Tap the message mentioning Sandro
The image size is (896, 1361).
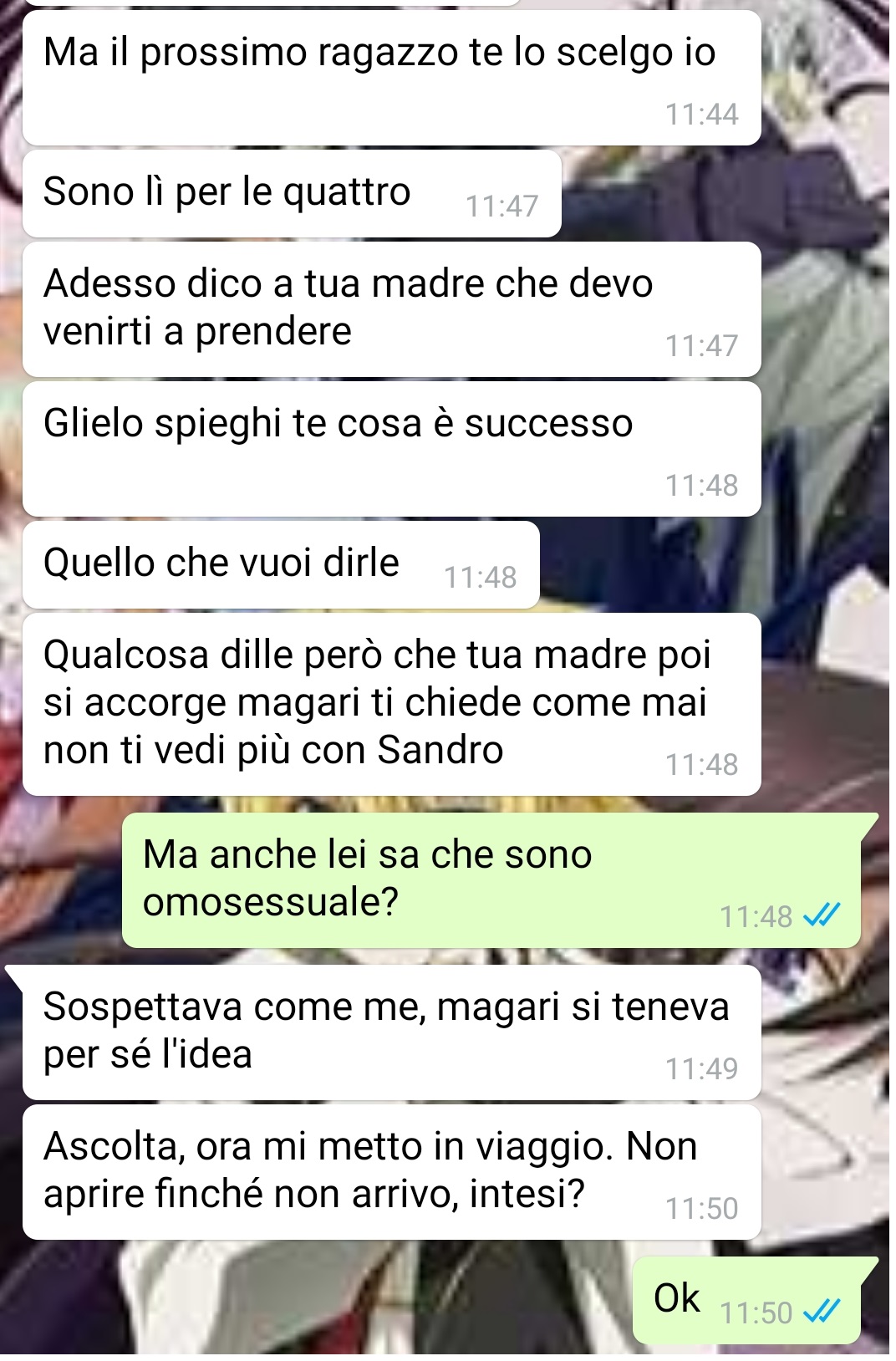(391, 705)
